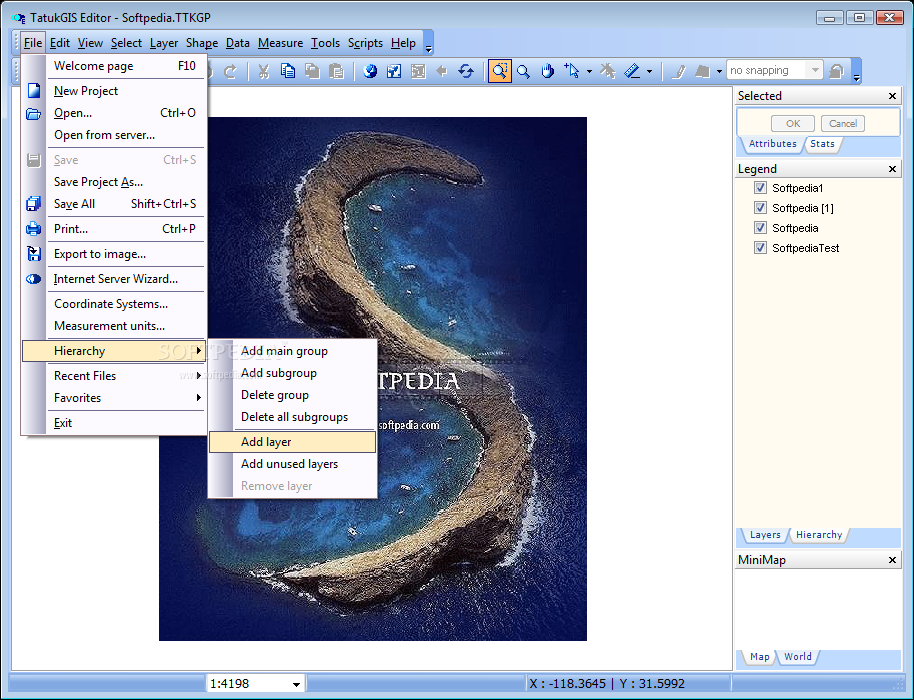Close the MiniMap panel

(x=892, y=560)
